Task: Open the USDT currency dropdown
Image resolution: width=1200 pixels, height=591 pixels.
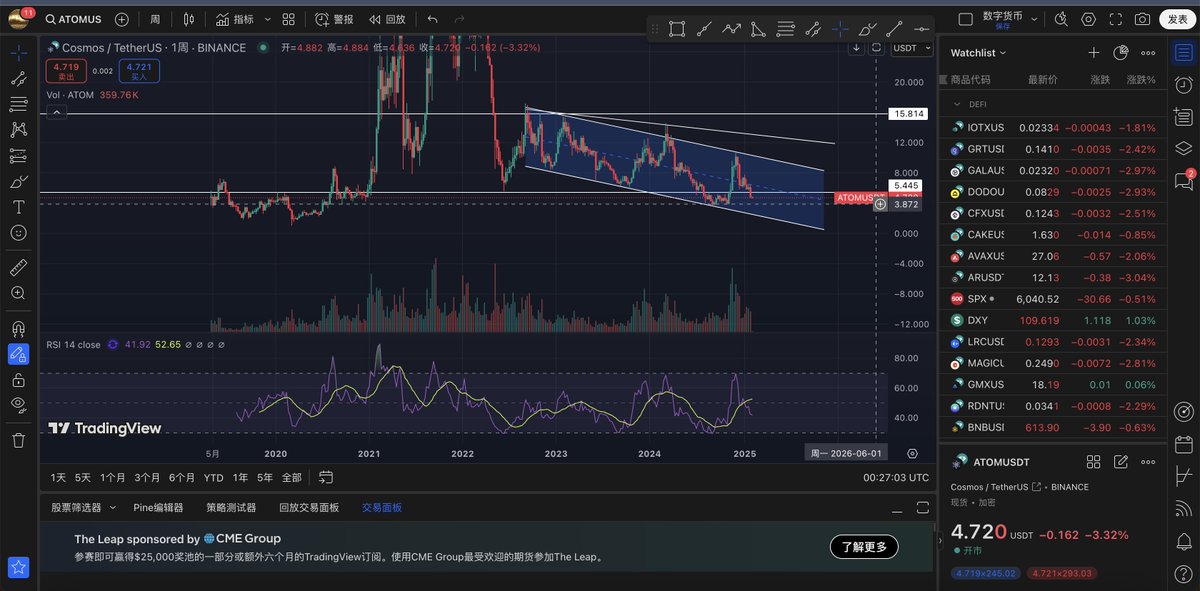Action: (x=909, y=47)
